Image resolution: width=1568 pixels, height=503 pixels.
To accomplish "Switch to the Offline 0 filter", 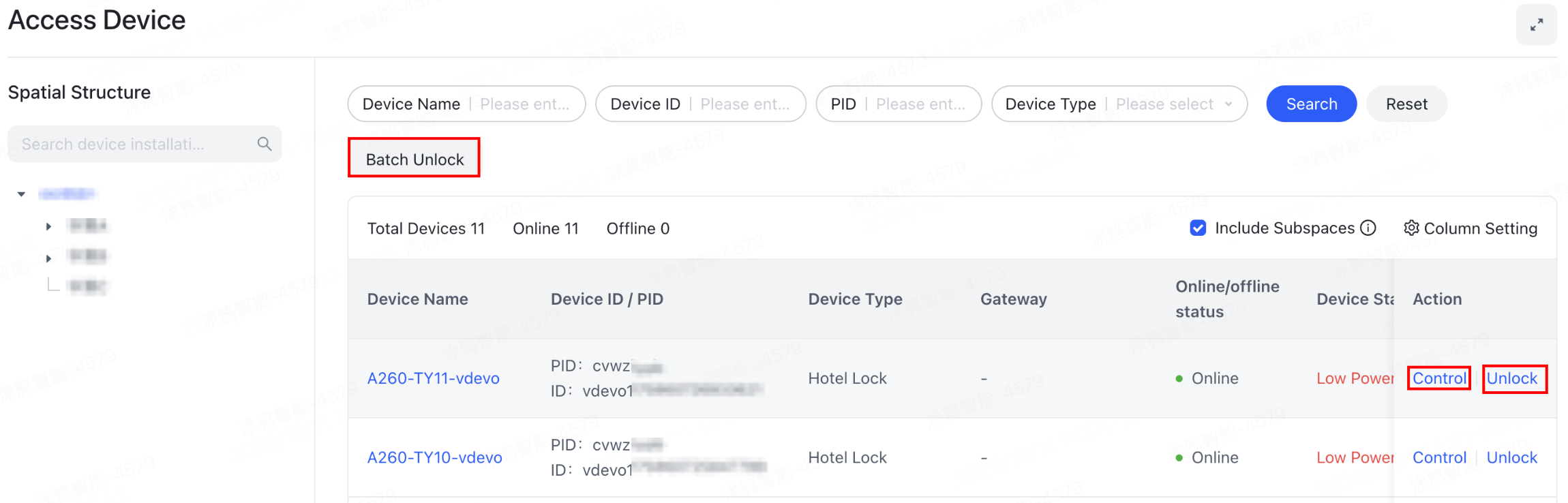I will (x=637, y=228).
